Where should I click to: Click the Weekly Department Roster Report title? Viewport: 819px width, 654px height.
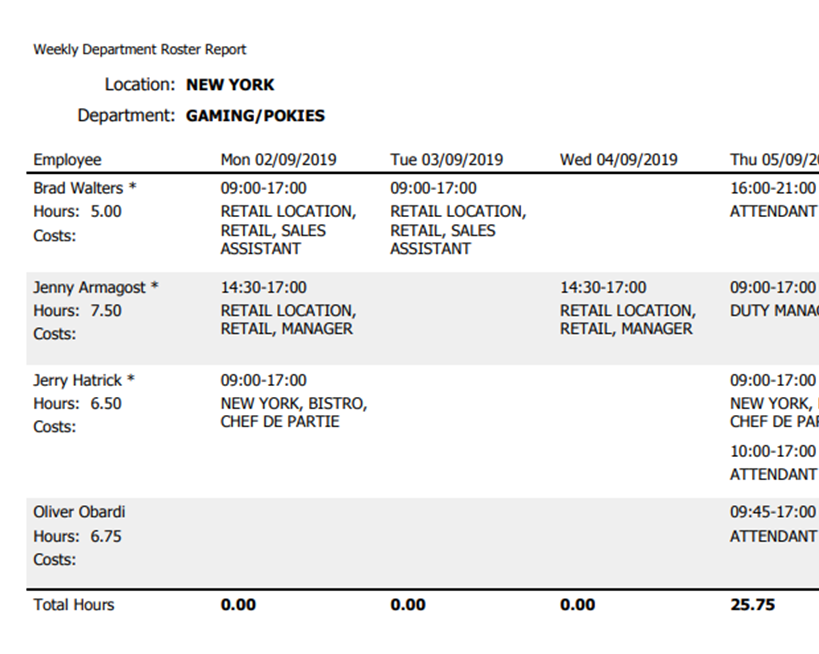coord(139,49)
